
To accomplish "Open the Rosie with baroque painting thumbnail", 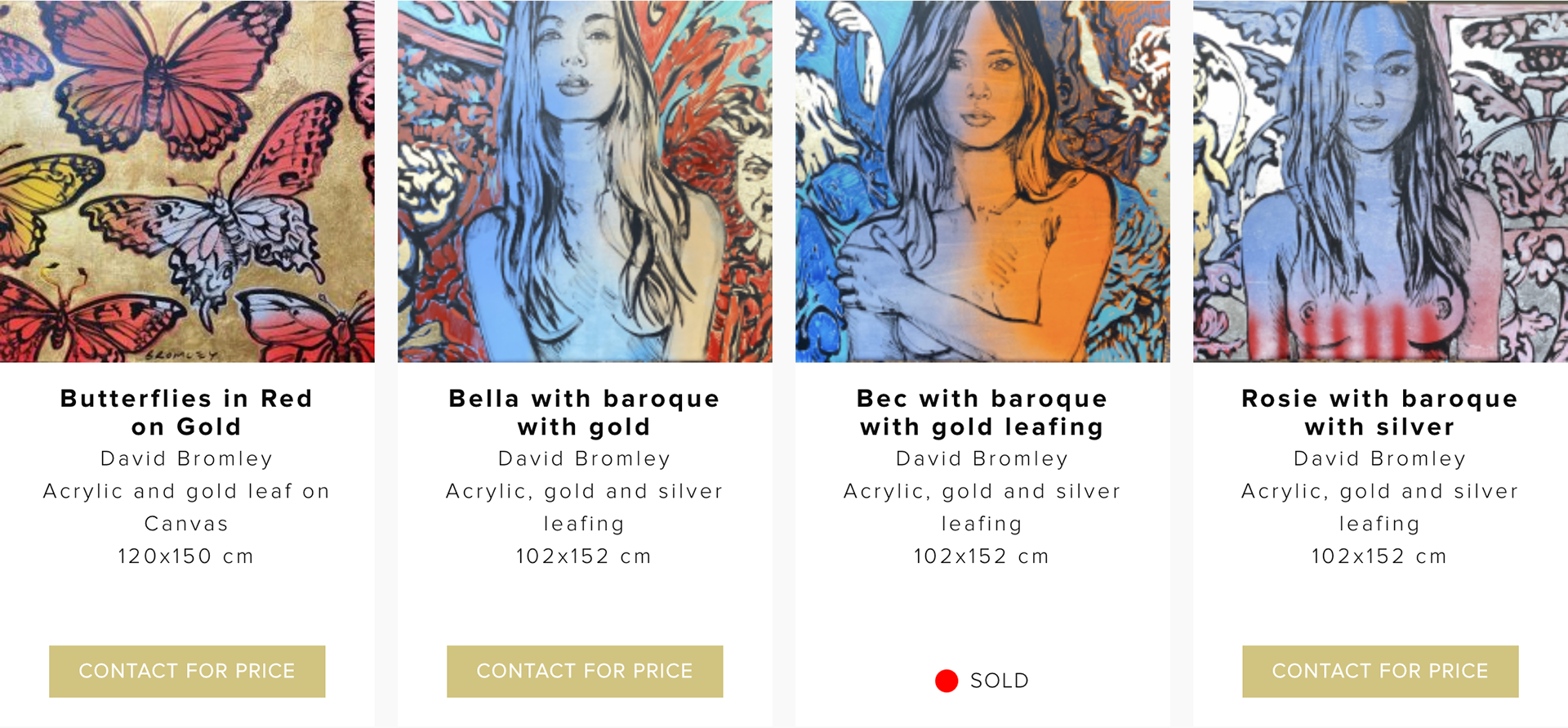I will (1380, 181).
